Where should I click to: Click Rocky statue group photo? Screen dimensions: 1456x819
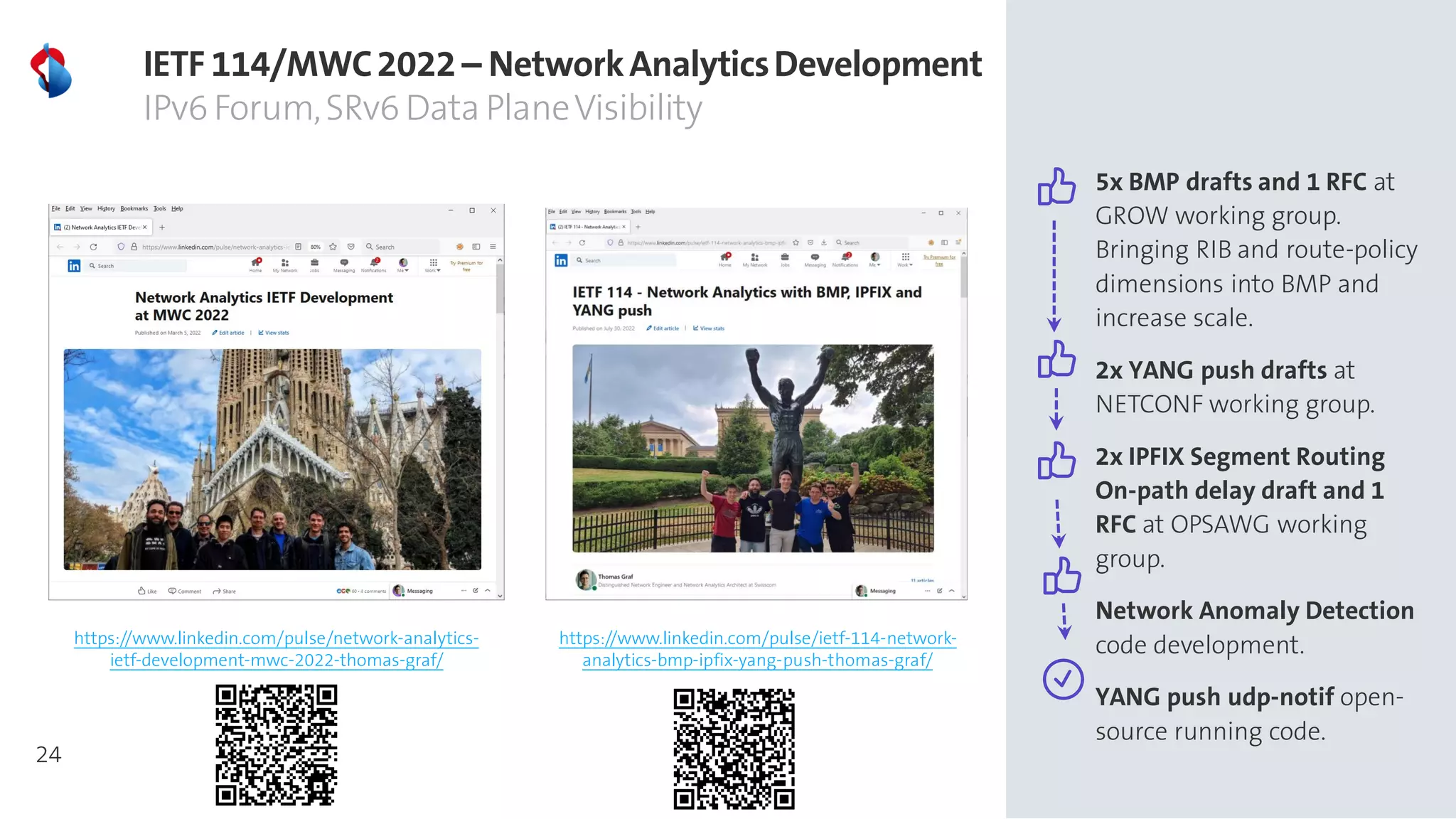[753, 448]
